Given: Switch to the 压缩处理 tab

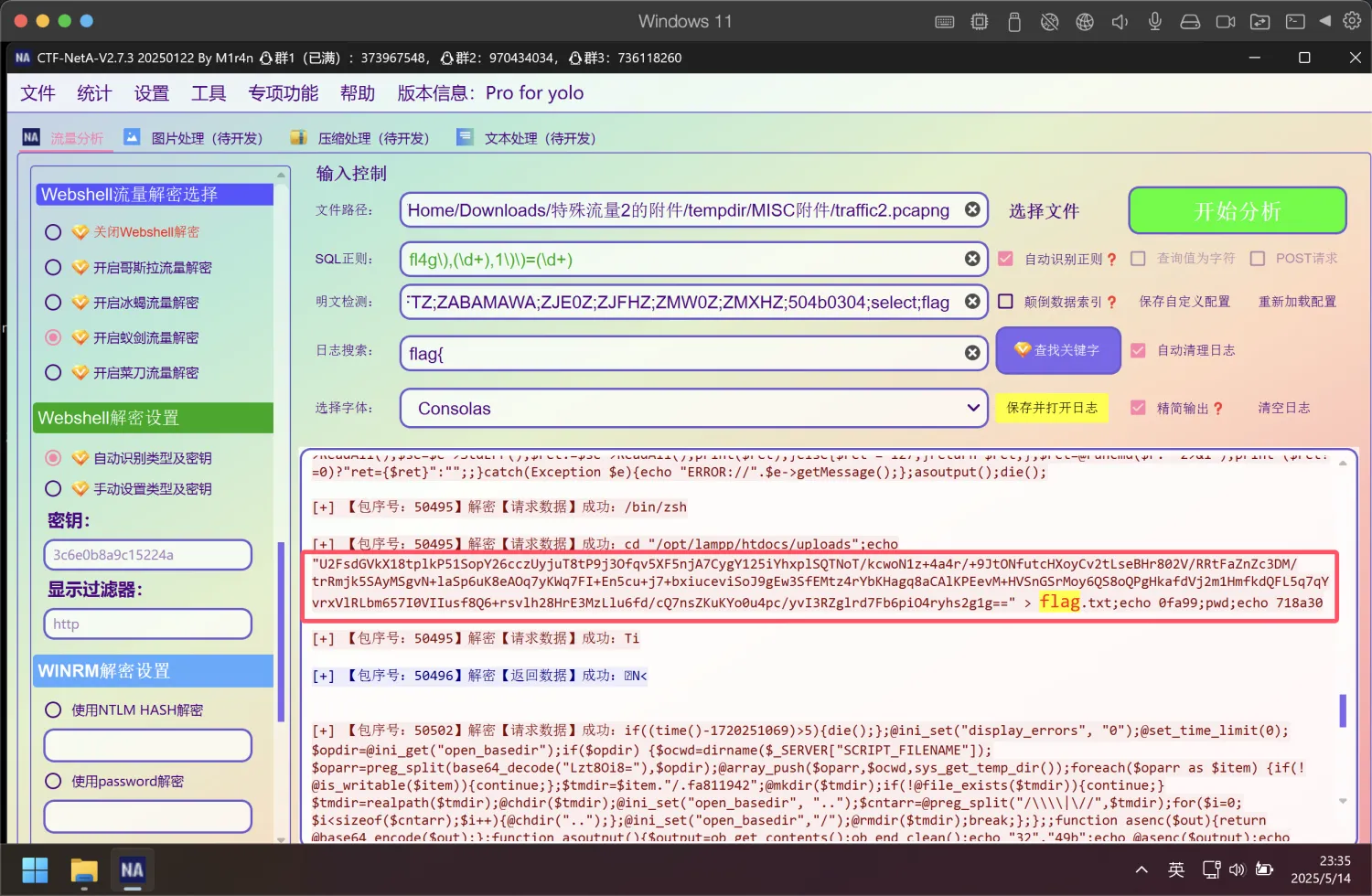Looking at the screenshot, I should tap(360, 138).
